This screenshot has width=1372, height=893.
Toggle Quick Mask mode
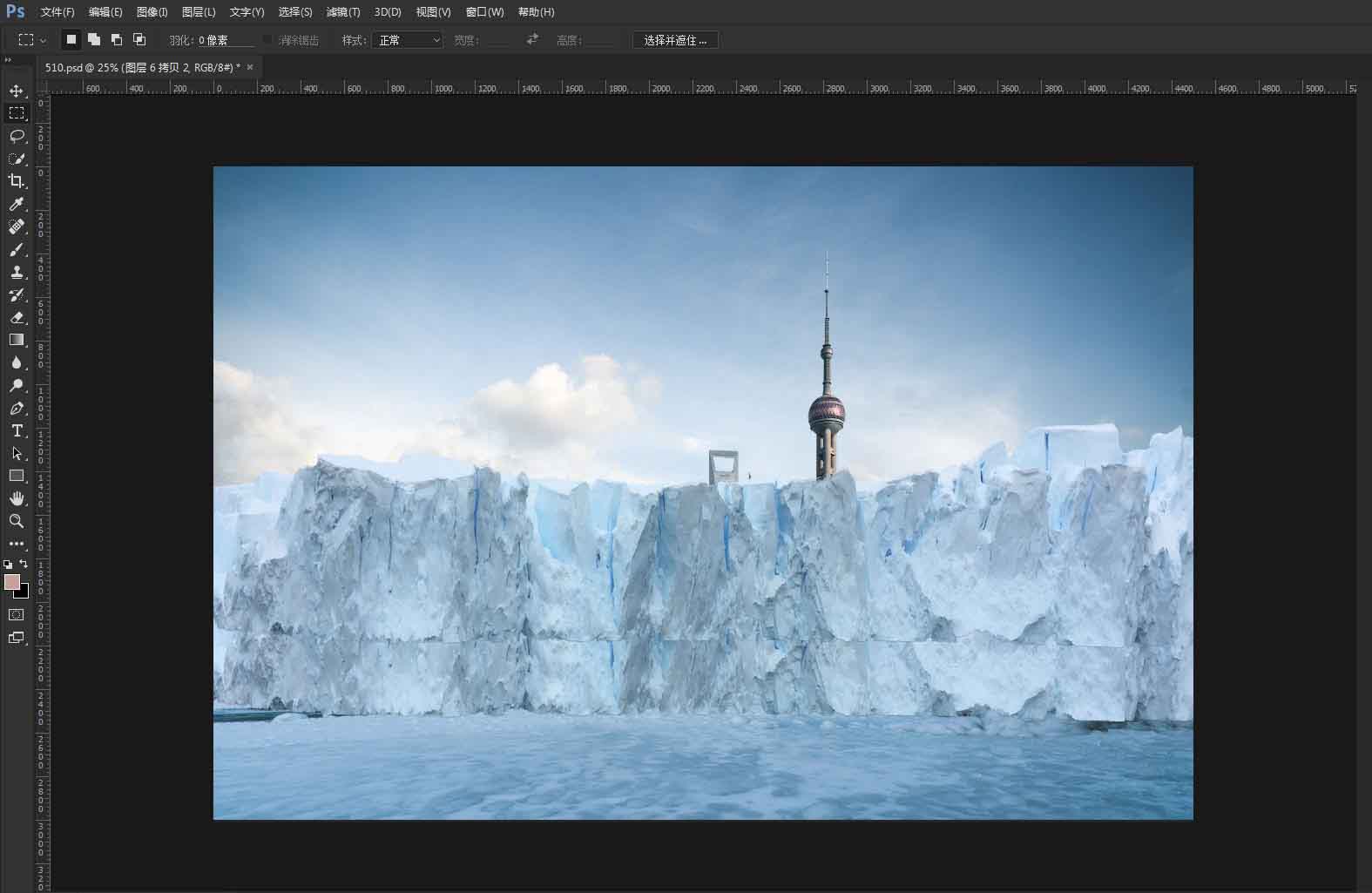(17, 614)
